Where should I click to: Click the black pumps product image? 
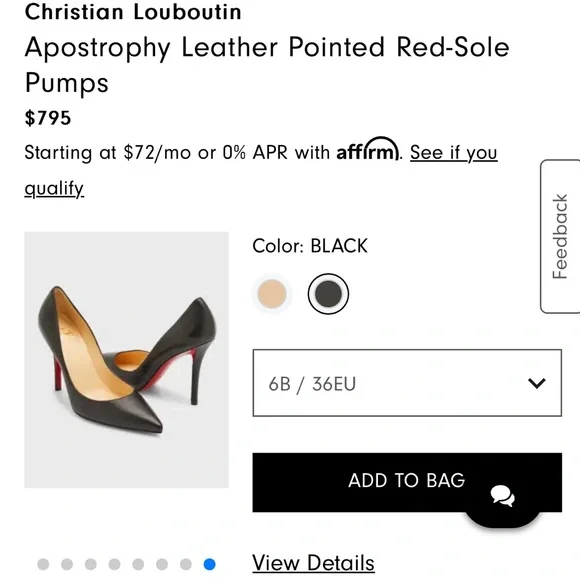127,360
